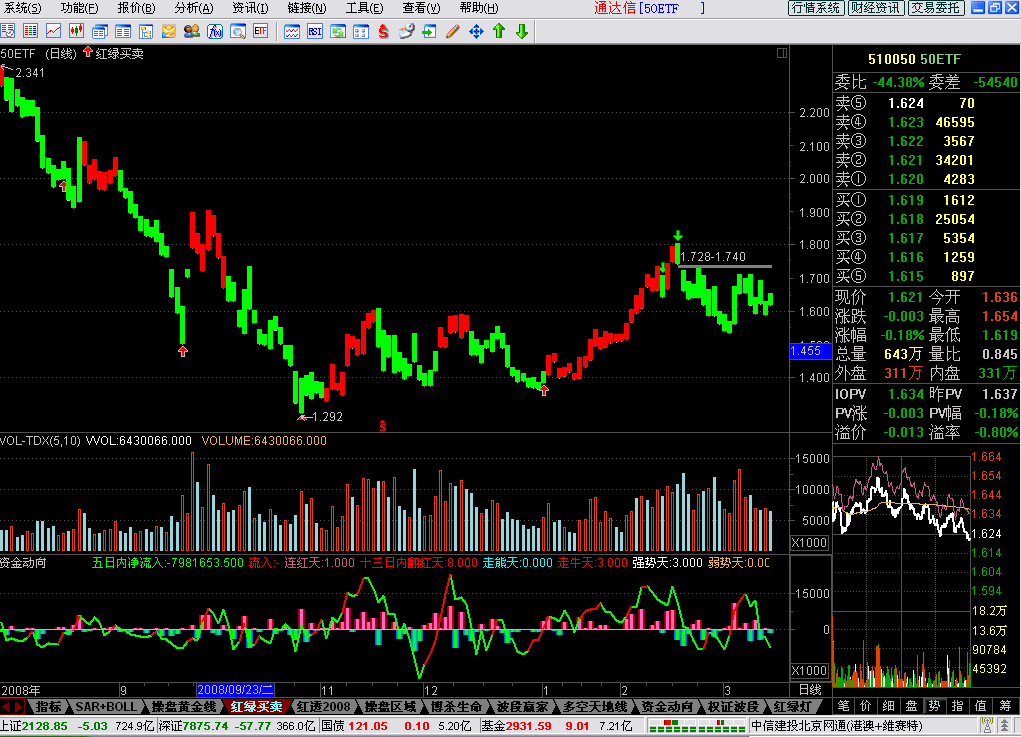Open the 资讯(I) menu
Screen dimensions: 1021x737
[250, 8]
